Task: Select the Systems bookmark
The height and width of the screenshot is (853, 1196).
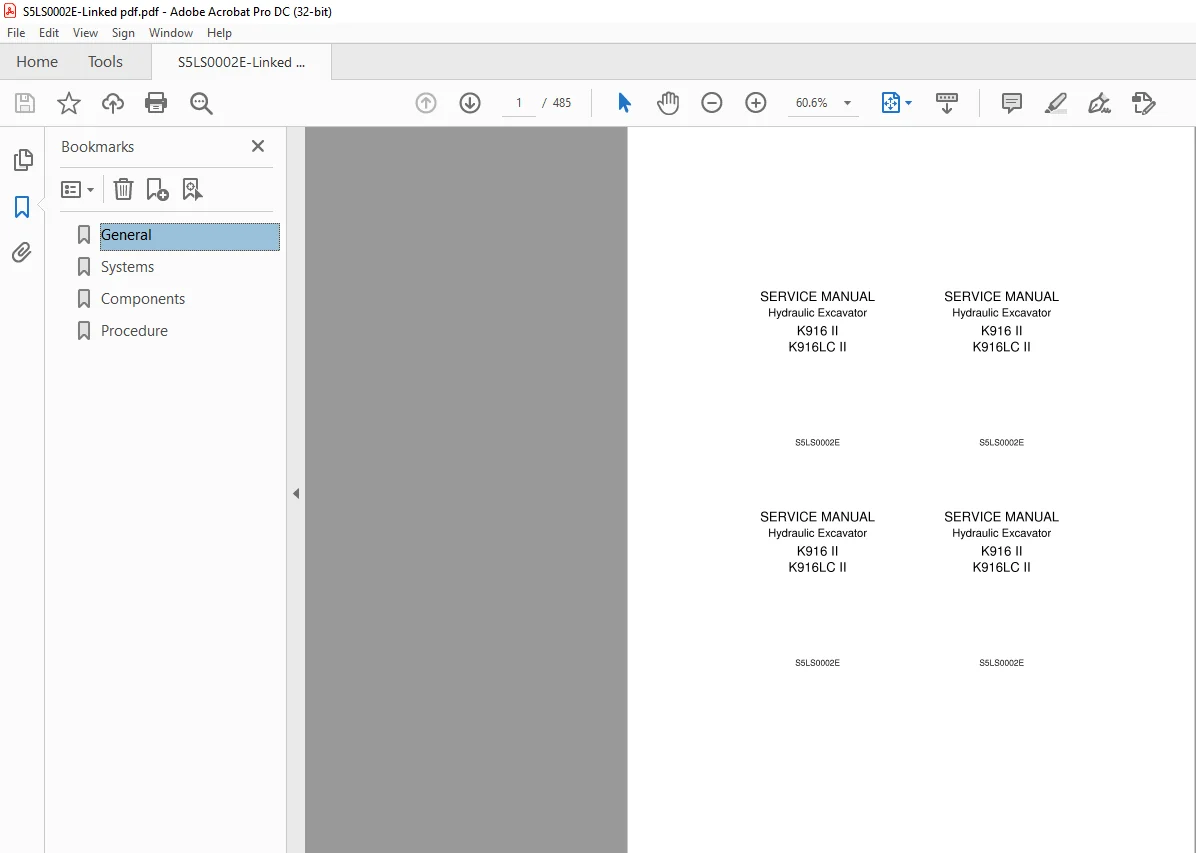Action: click(127, 267)
